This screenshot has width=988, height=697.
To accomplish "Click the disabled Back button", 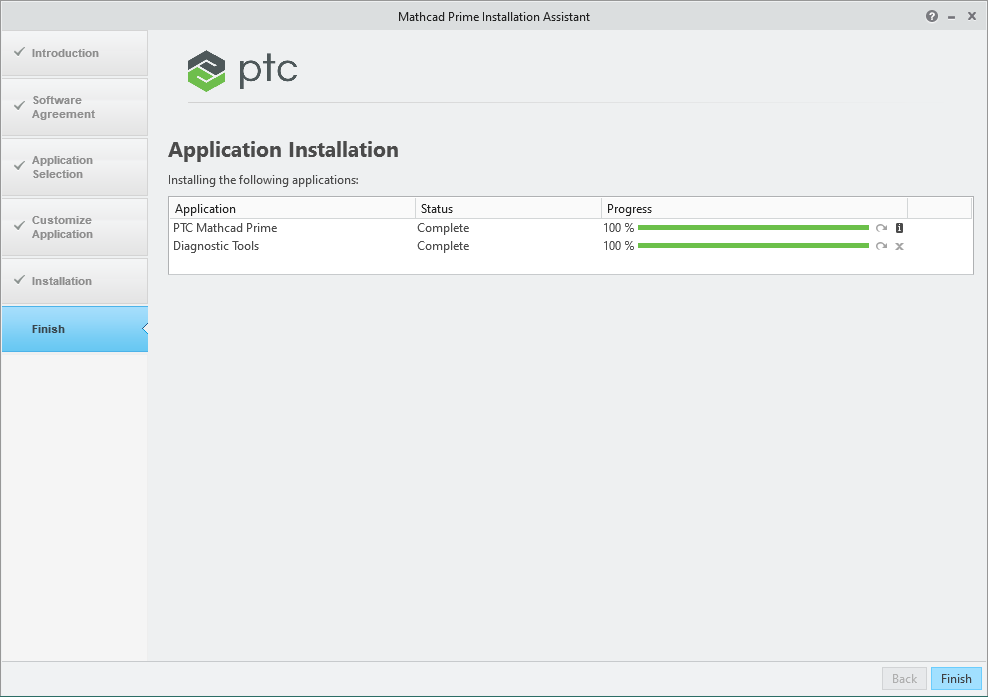I will point(904,679).
